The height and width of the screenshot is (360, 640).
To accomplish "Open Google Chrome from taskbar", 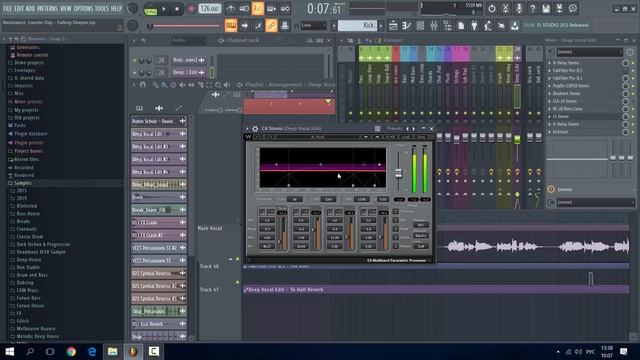I will (71, 351).
